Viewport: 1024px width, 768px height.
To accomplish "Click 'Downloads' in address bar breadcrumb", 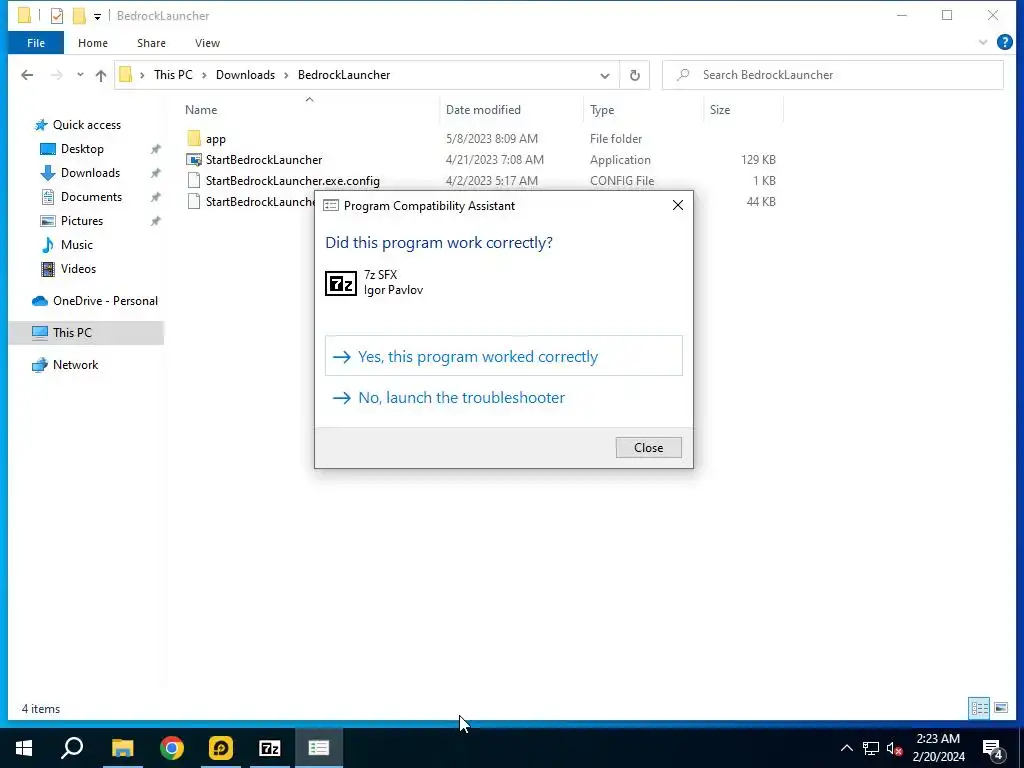I will (x=246, y=74).
